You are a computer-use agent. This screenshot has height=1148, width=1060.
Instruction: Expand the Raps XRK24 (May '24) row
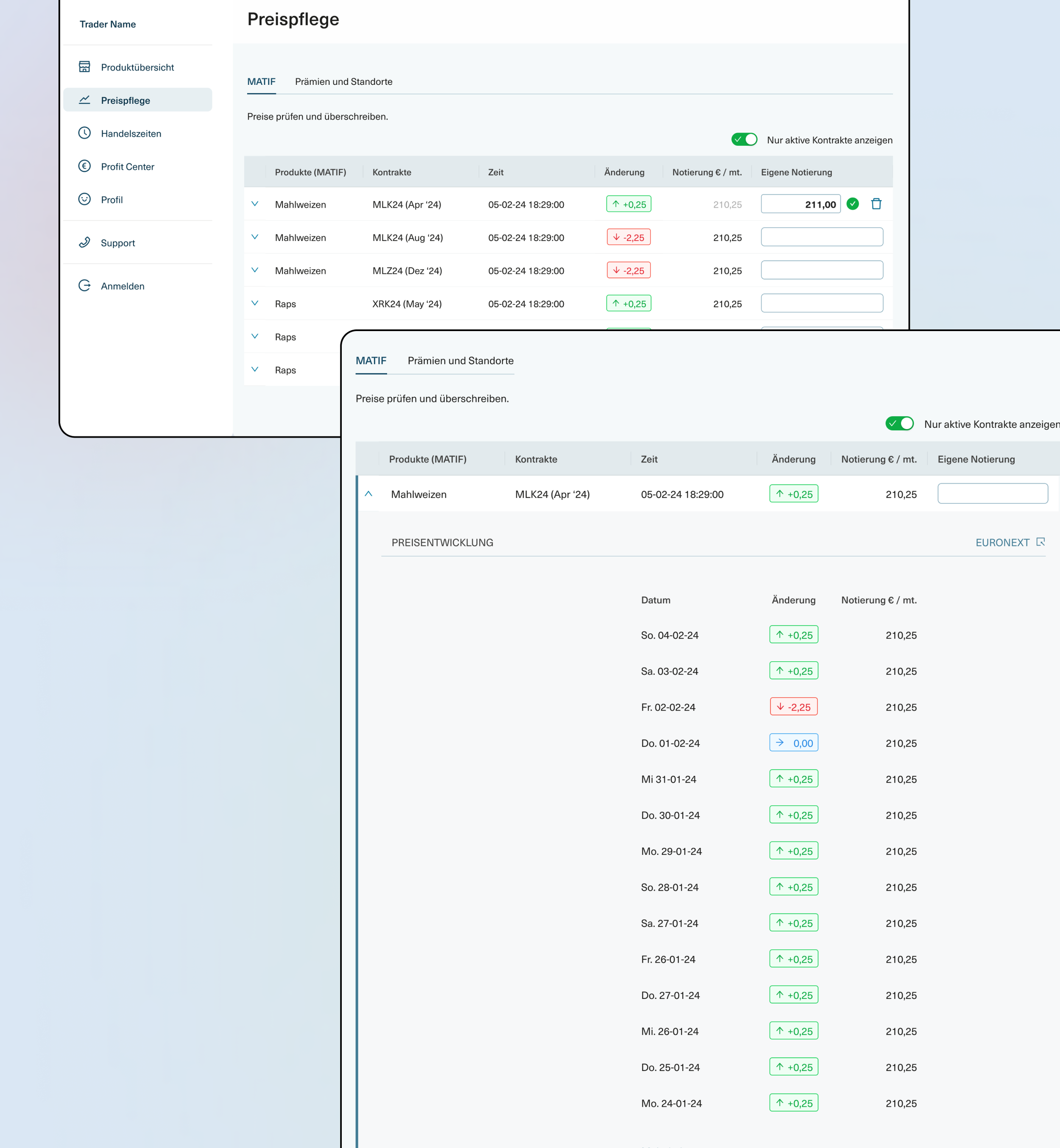255,304
